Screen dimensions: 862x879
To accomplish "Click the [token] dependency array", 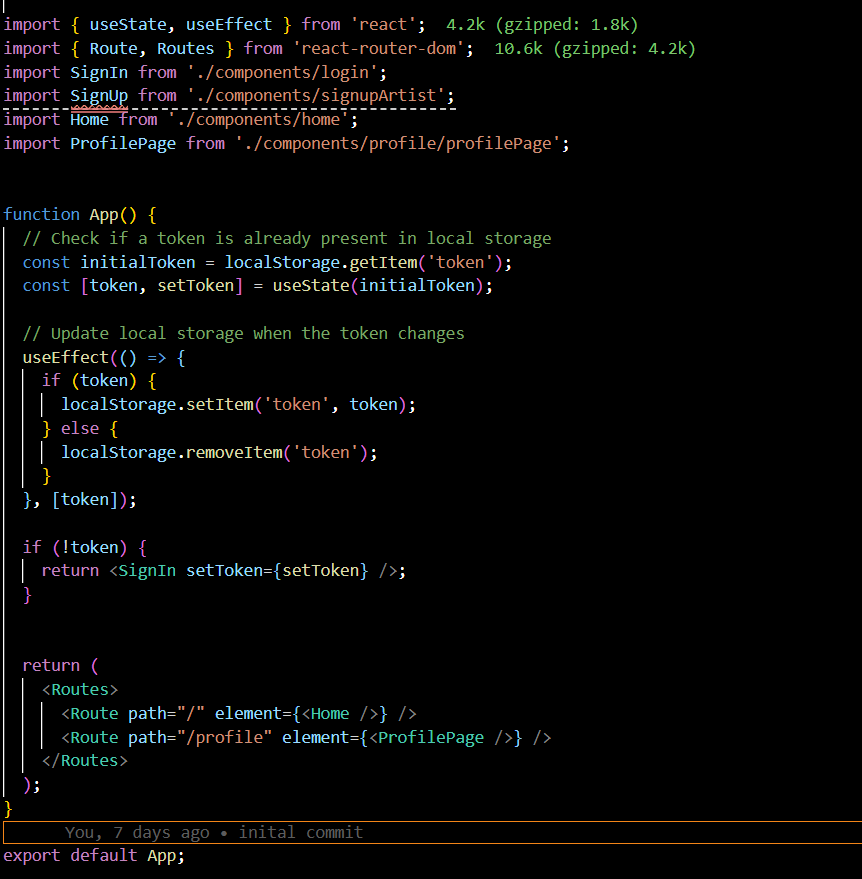I will tap(85, 499).
